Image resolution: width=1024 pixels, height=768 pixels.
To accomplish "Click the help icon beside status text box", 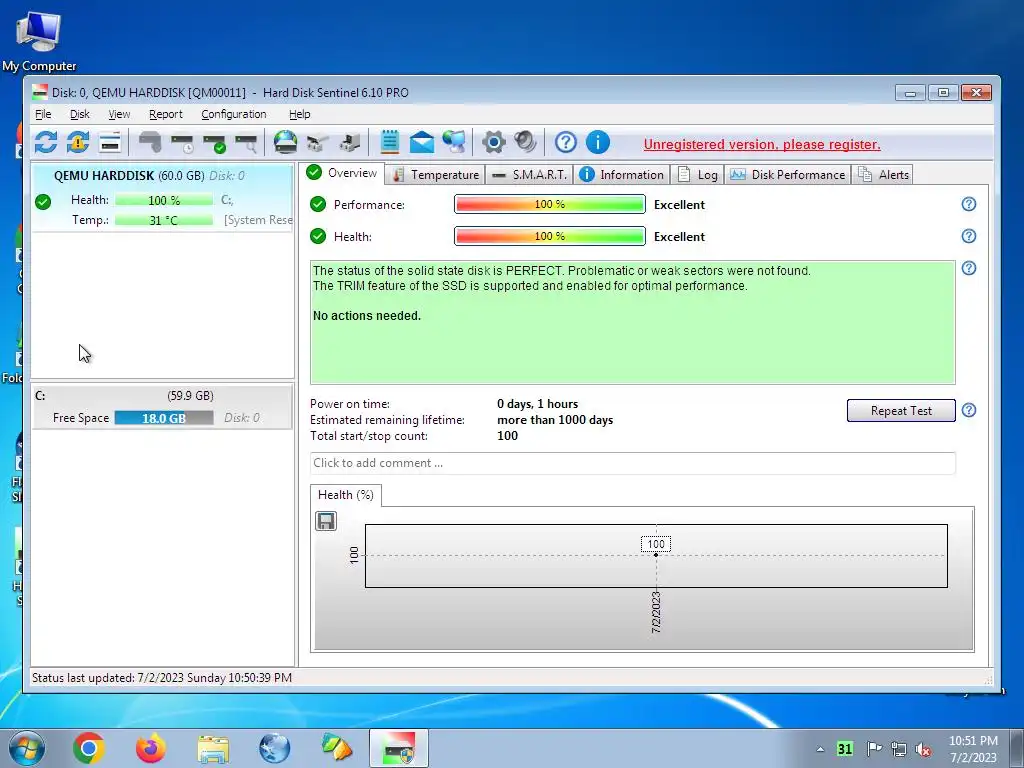I will pyautogui.click(x=968, y=268).
